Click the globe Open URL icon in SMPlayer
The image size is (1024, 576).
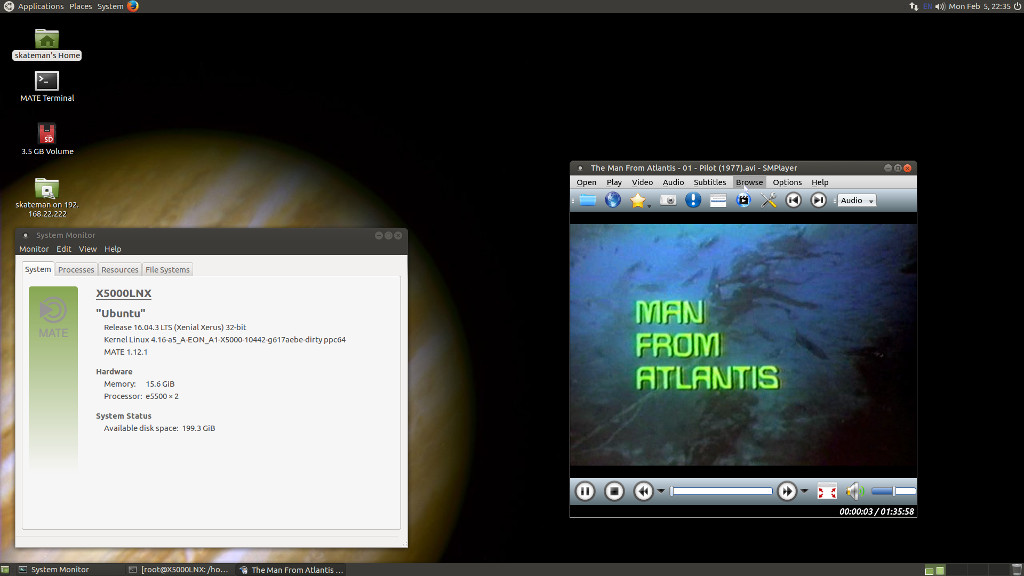click(x=613, y=200)
